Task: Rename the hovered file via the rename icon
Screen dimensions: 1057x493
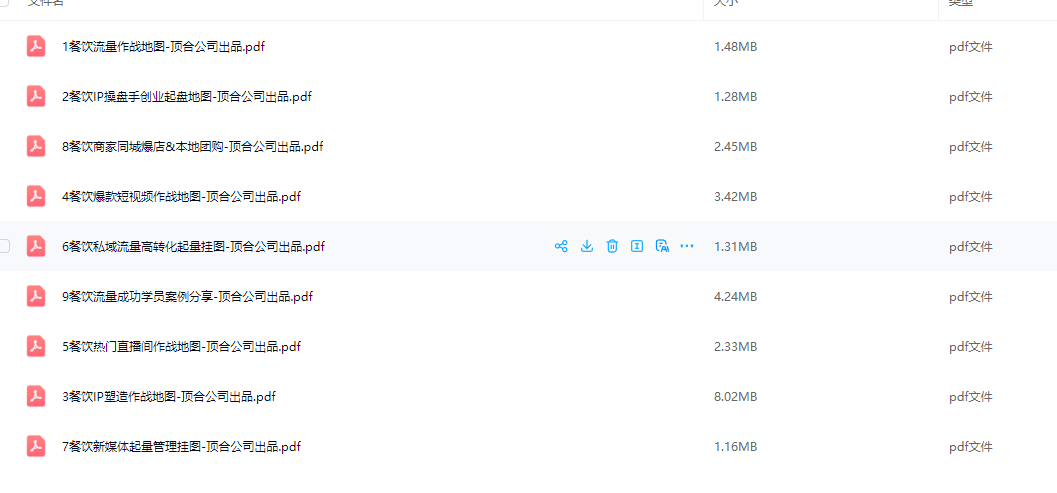Action: click(636, 246)
